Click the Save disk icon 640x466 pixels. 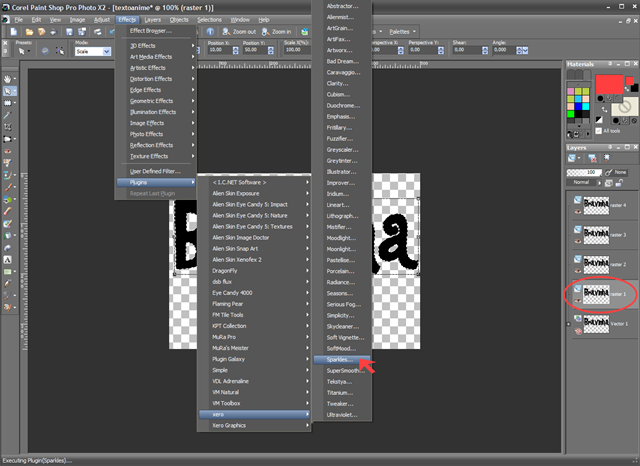69,31
